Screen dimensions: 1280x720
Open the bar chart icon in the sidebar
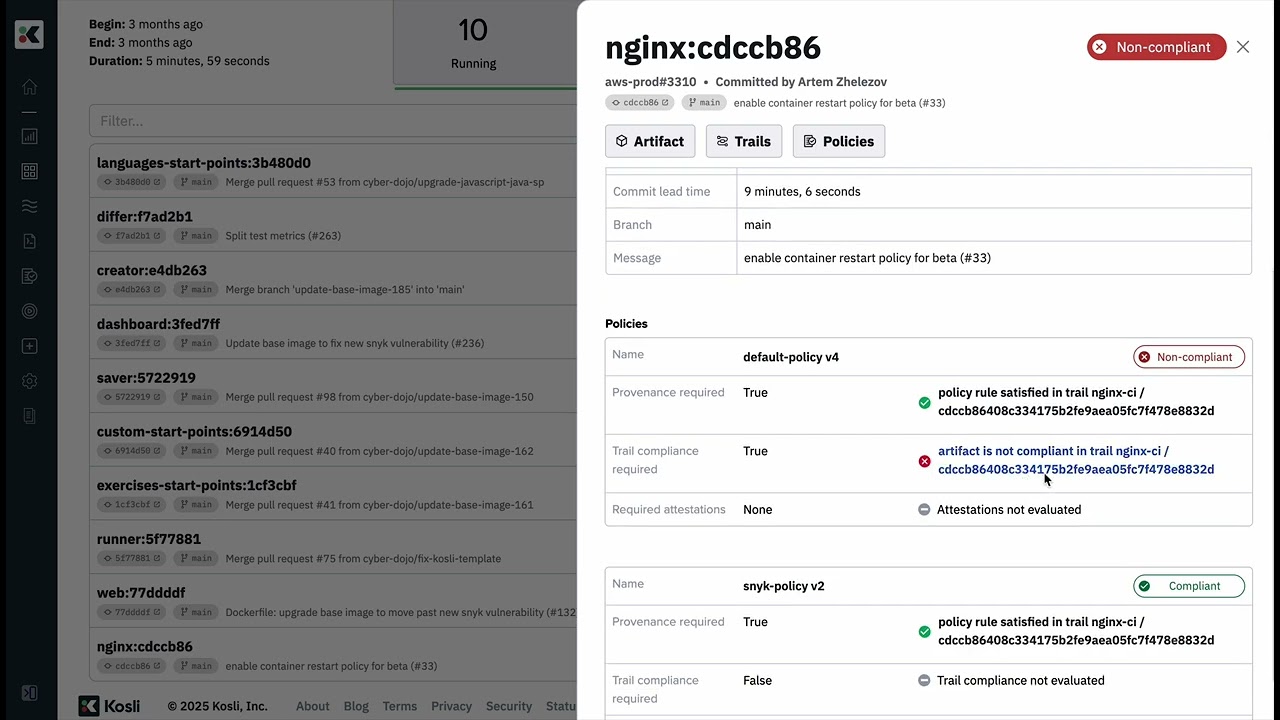coord(29,136)
